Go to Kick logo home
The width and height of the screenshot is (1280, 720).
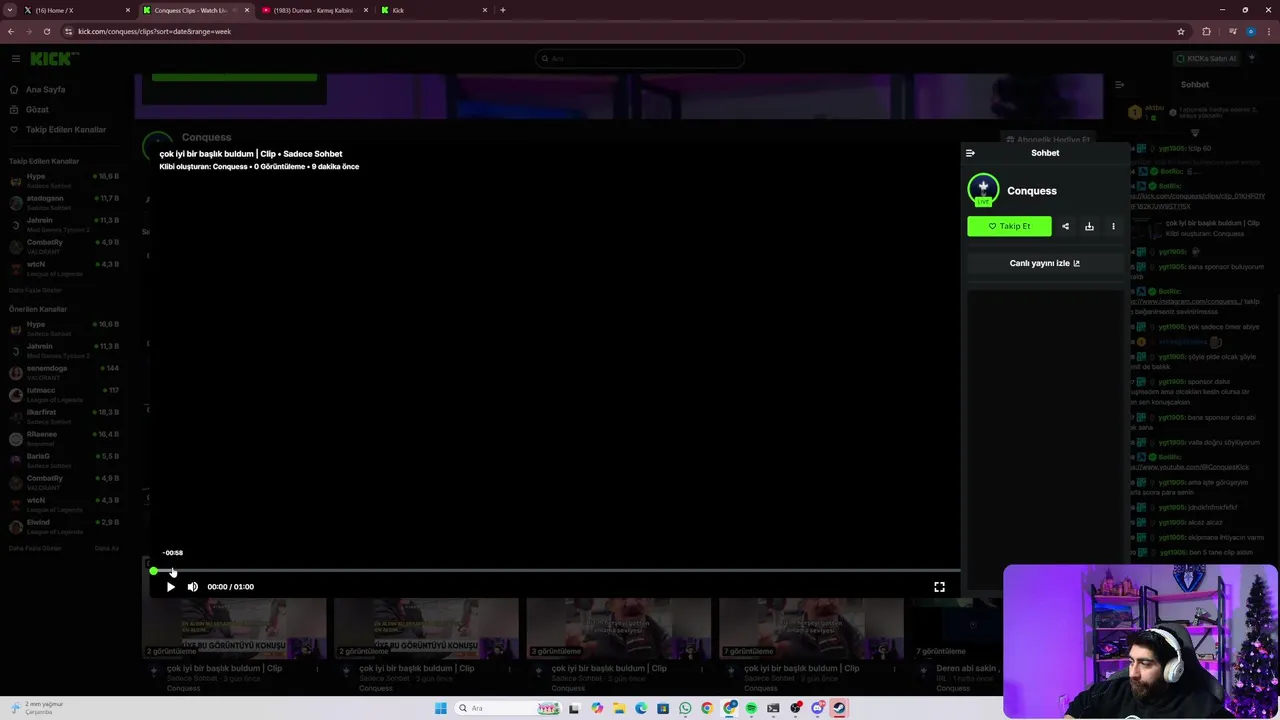click(x=53, y=59)
